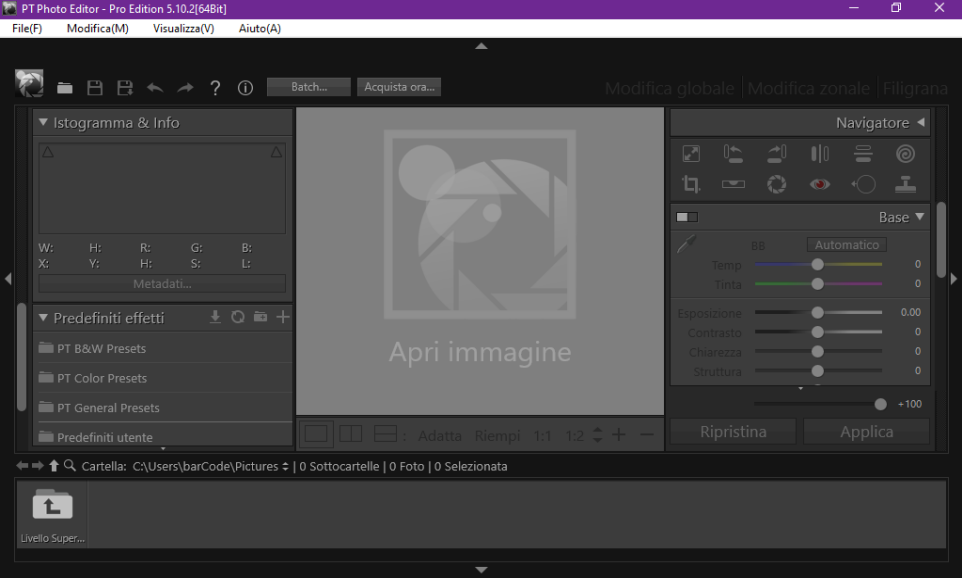The height and width of the screenshot is (578, 962).
Task: Go back in folder history
Action: [22, 466]
